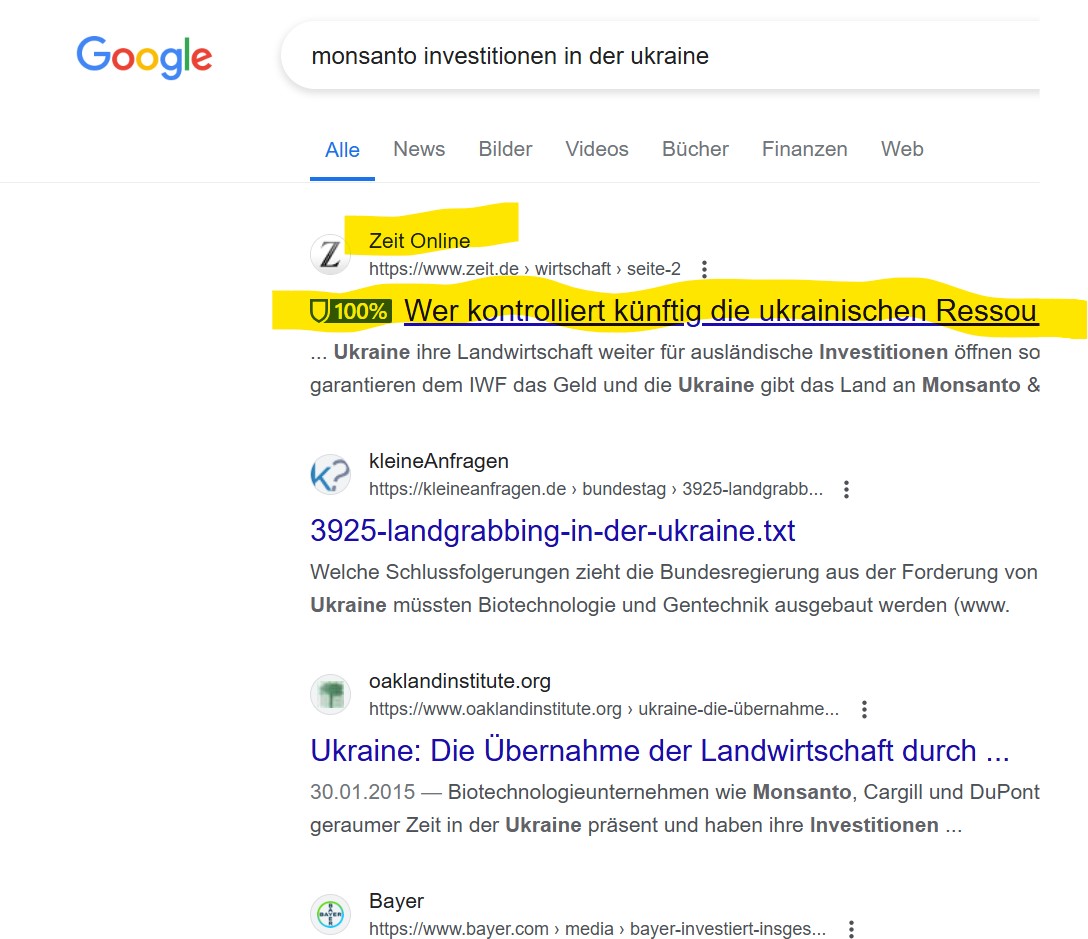1088x939 pixels.
Task: Switch to the Web tab
Action: click(902, 149)
